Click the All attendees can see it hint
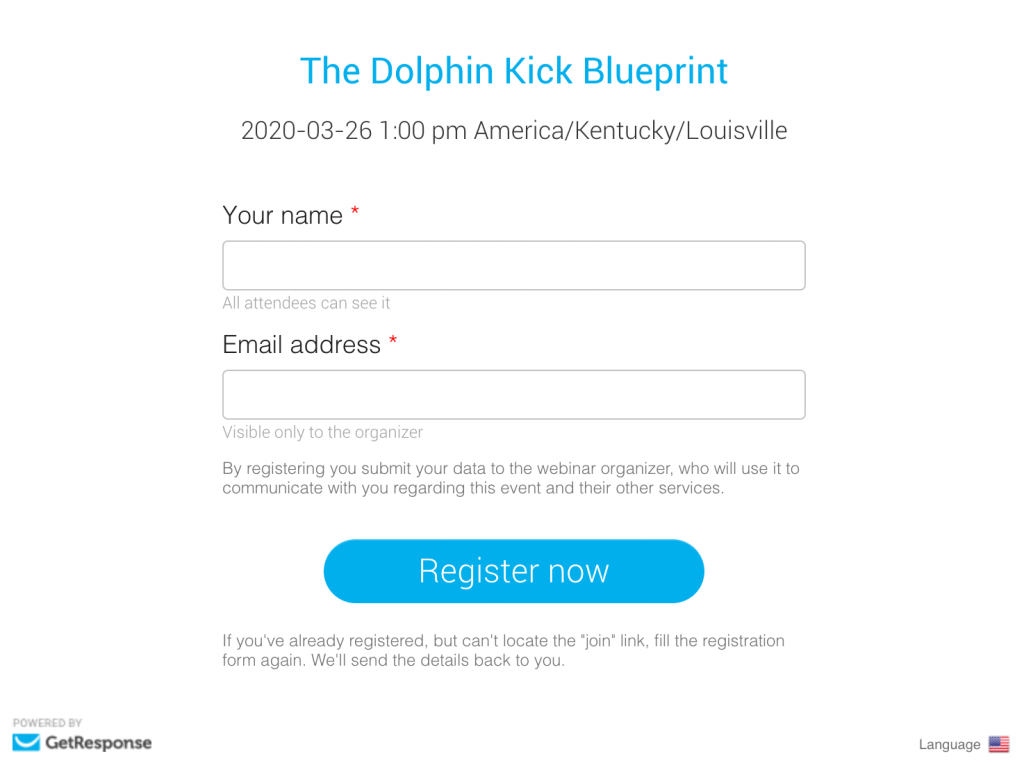The width and height of the screenshot is (1024, 763). click(x=306, y=303)
